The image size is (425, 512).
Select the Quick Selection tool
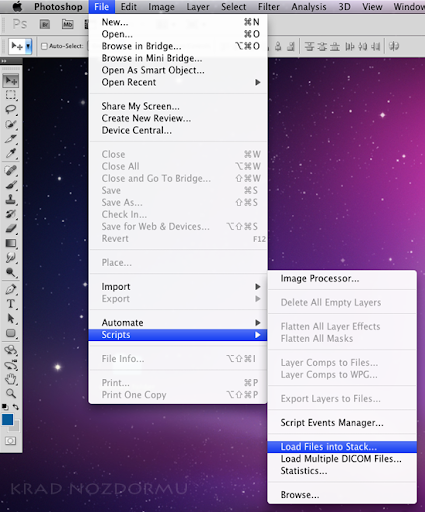pos(11,124)
